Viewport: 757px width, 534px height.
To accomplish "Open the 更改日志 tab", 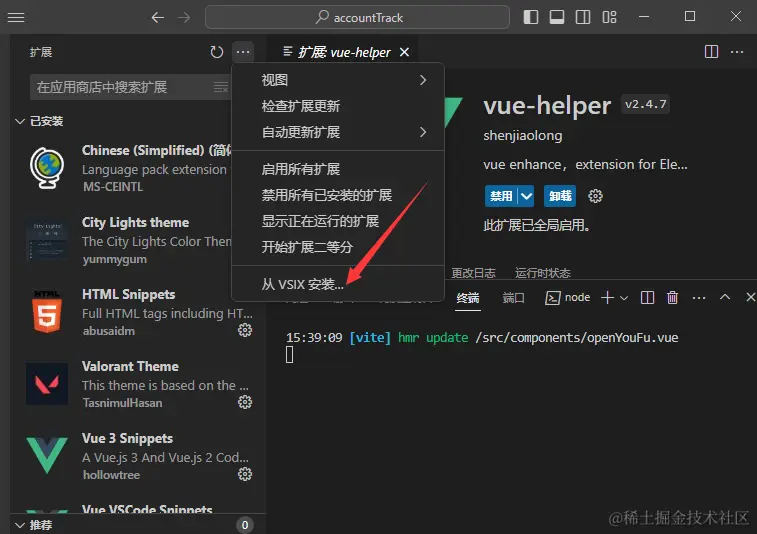I will click(x=473, y=273).
